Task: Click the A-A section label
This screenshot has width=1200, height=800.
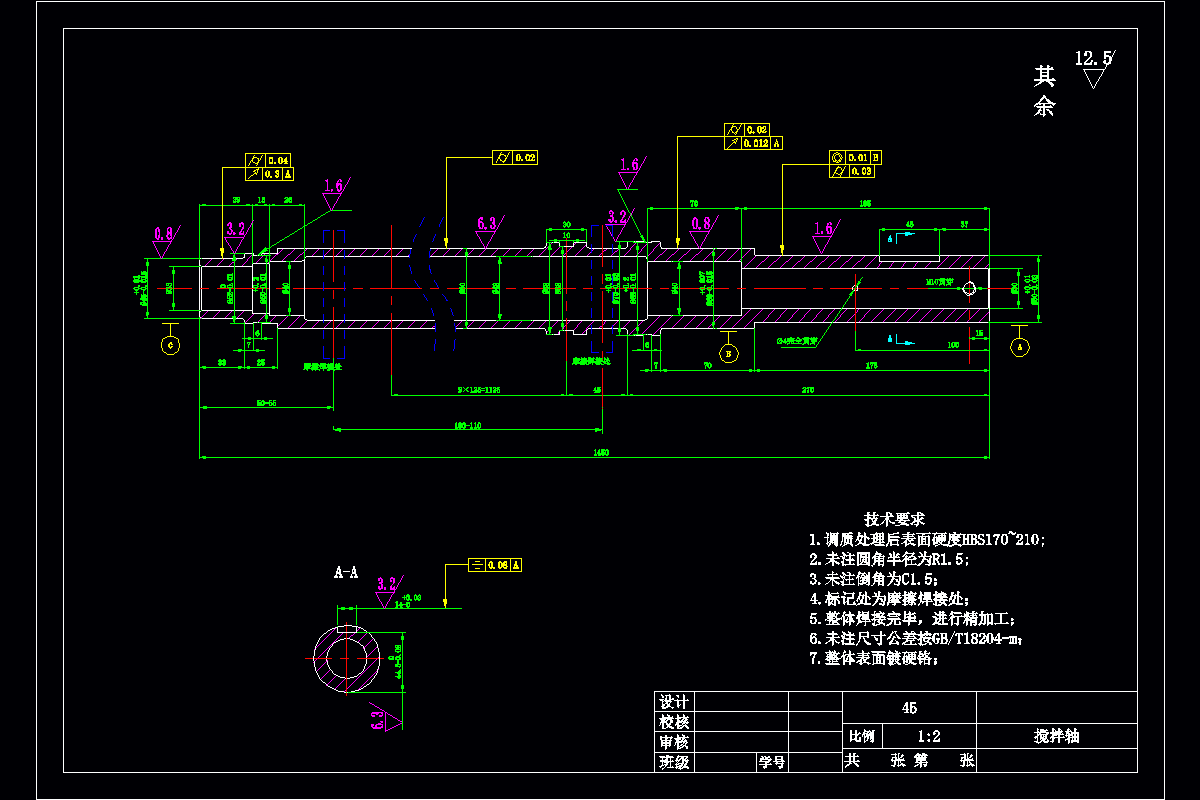Action: click(x=346, y=574)
